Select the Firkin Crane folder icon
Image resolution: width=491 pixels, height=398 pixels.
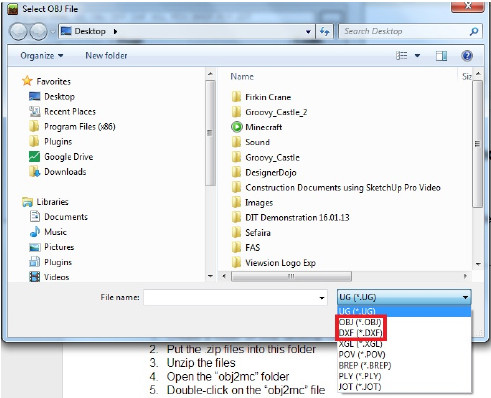(236, 97)
